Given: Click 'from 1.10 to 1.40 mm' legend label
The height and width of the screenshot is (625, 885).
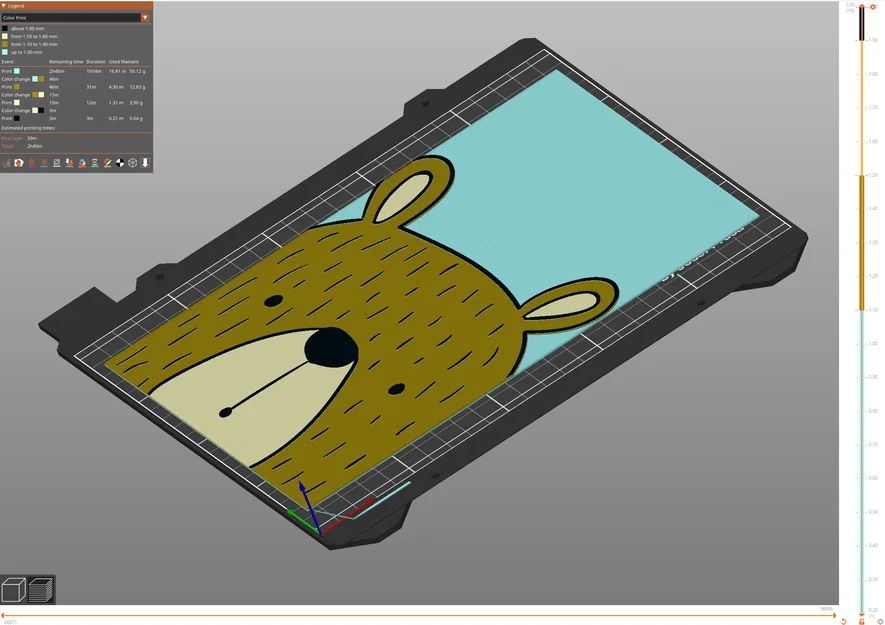Looking at the screenshot, I should pyautogui.click(x=34, y=44).
